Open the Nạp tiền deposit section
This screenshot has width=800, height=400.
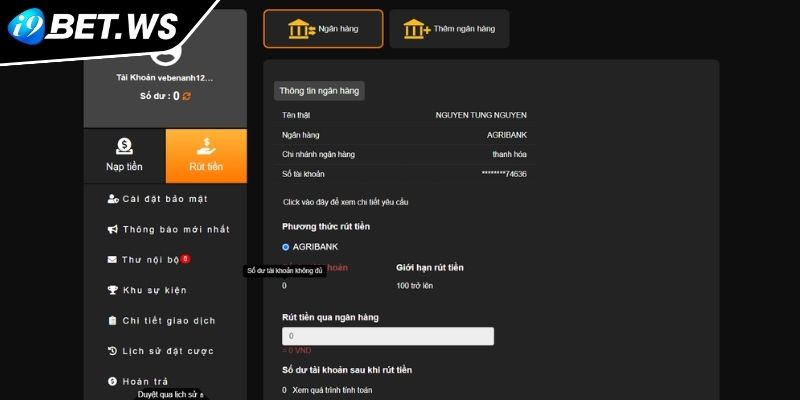pos(124,156)
